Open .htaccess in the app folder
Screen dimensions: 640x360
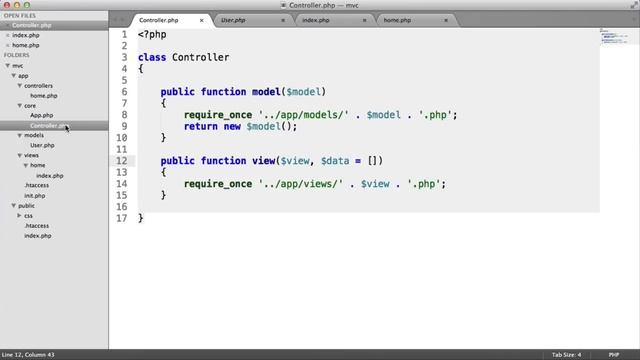tap(37, 185)
